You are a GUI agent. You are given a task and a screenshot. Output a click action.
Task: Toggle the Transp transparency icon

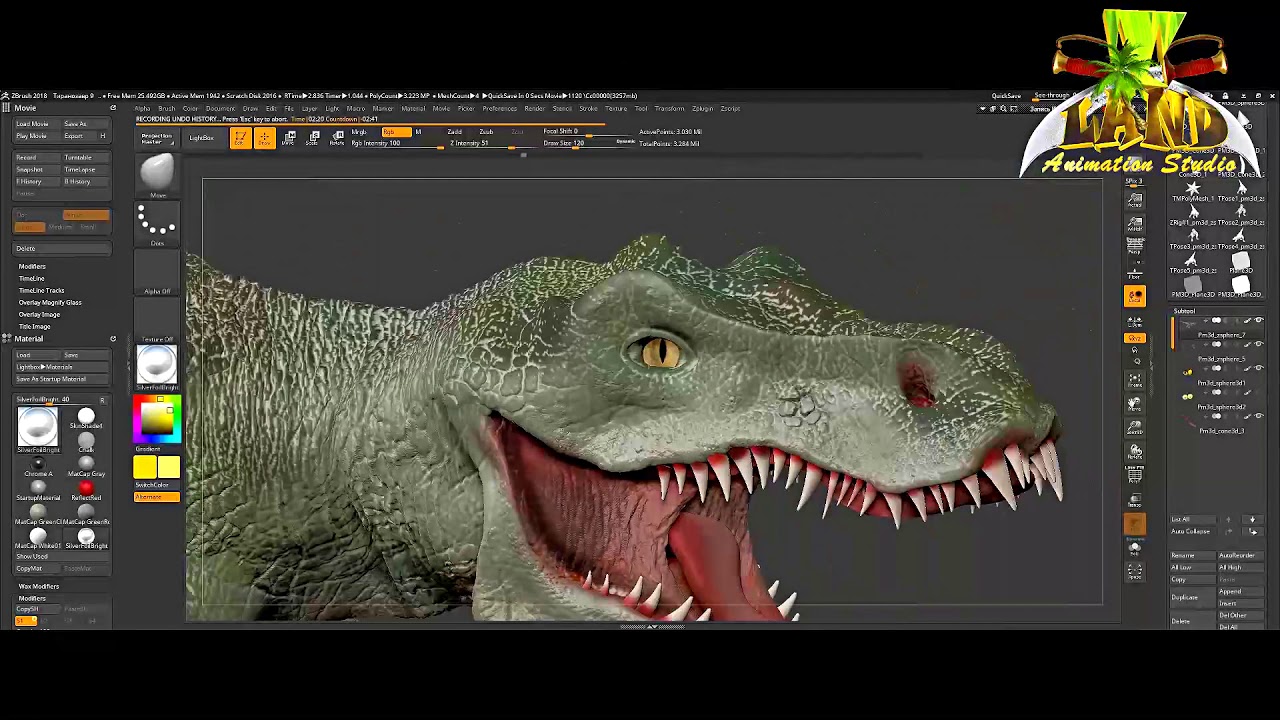click(1135, 500)
